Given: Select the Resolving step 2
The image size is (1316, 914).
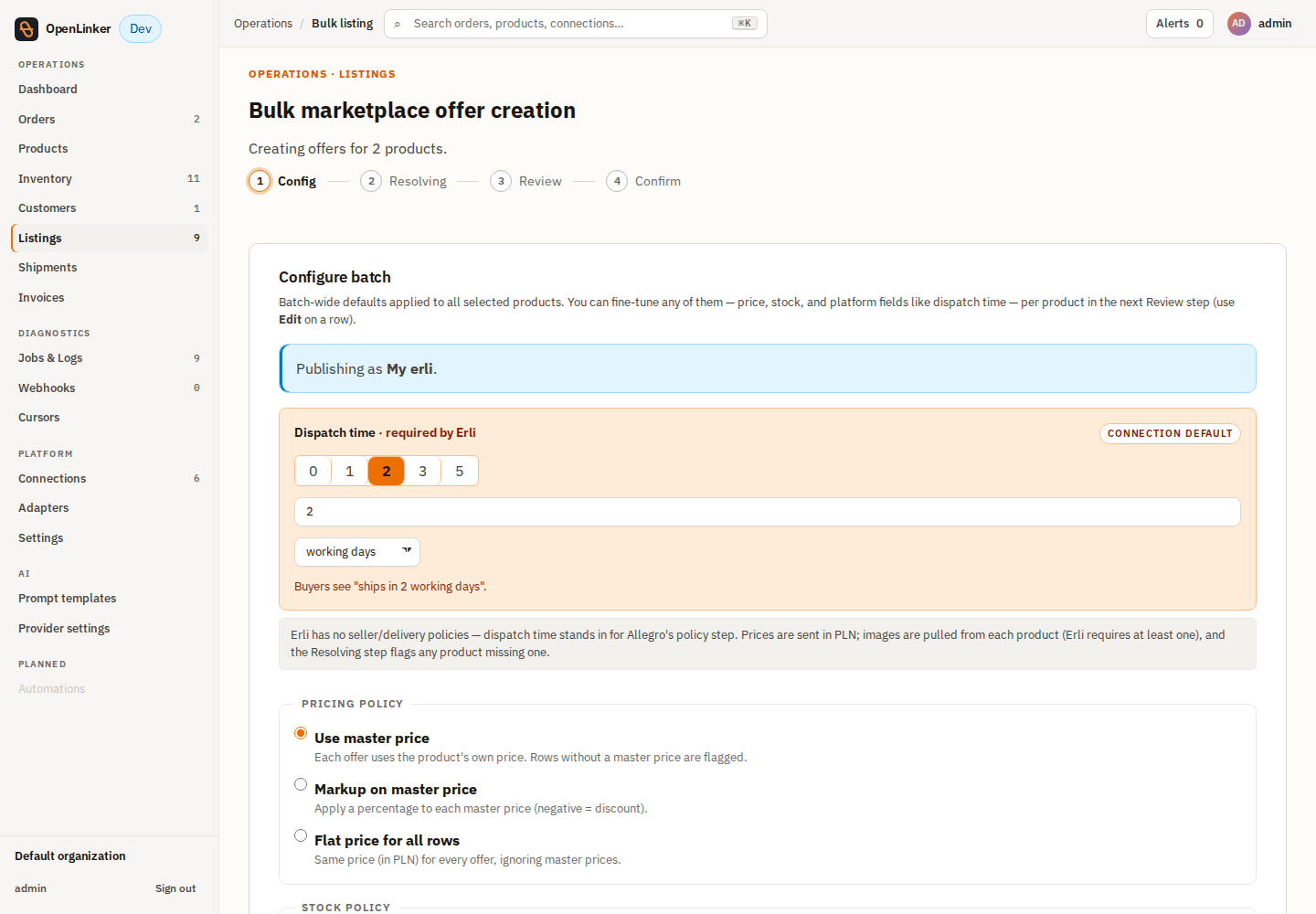Looking at the screenshot, I should point(403,181).
